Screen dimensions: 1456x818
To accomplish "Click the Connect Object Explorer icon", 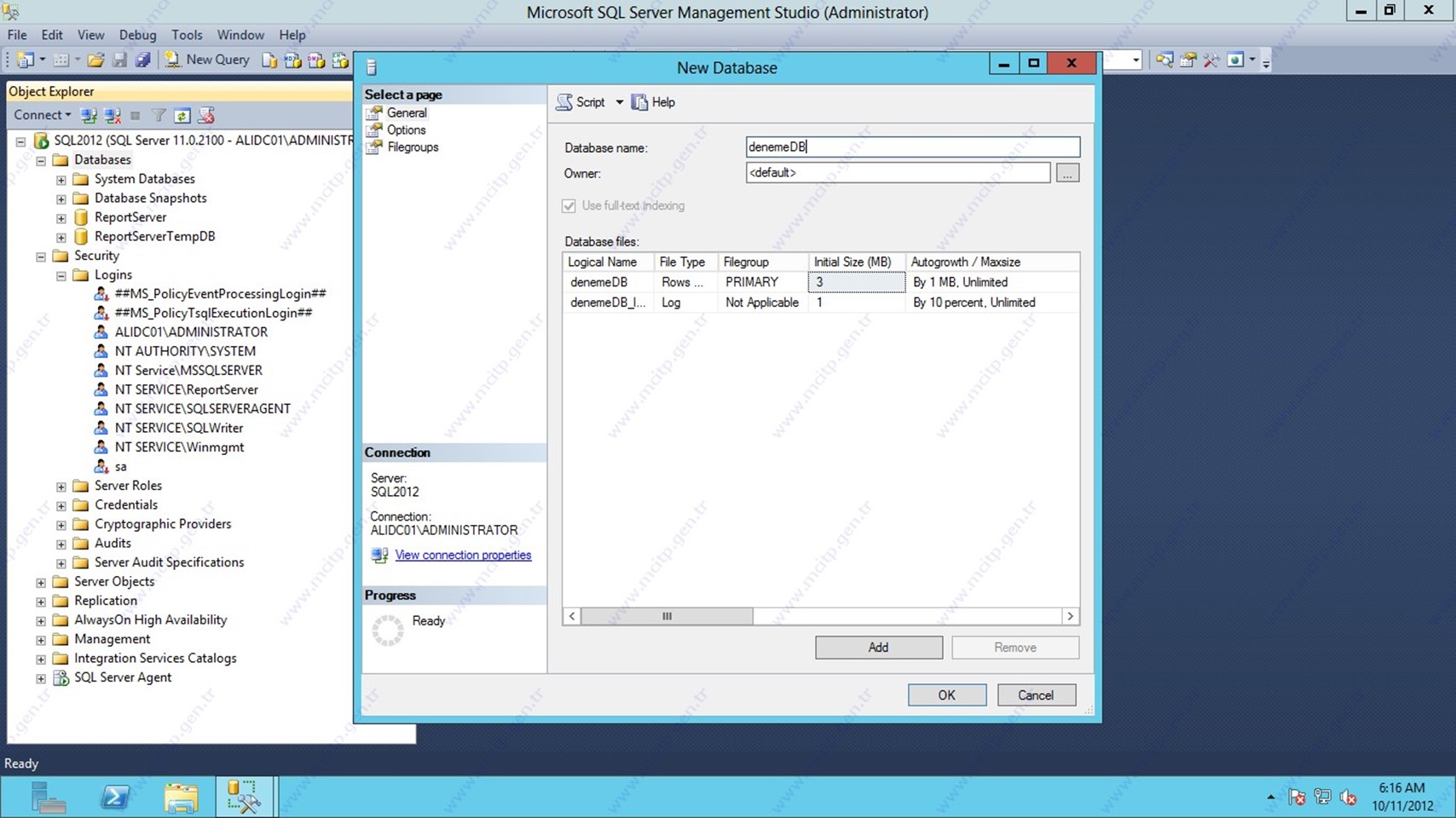I will (89, 115).
